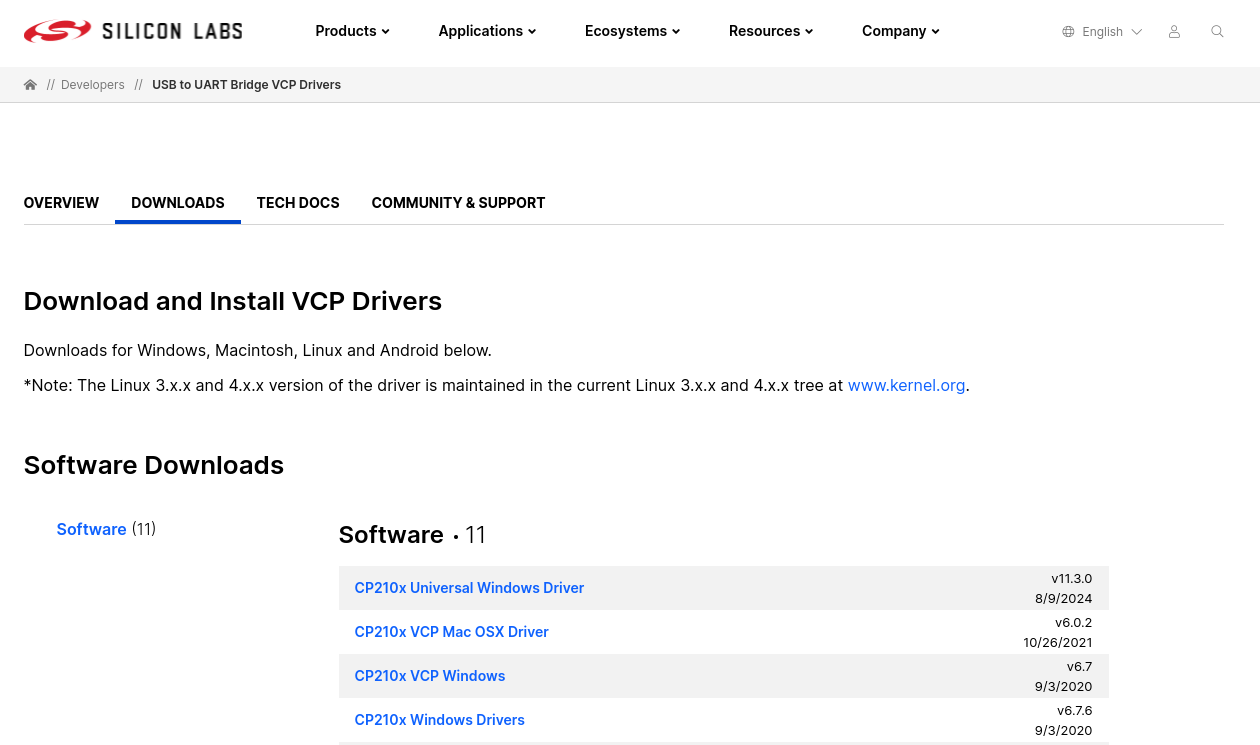Download CP210x Universal Windows Driver

[469, 588]
